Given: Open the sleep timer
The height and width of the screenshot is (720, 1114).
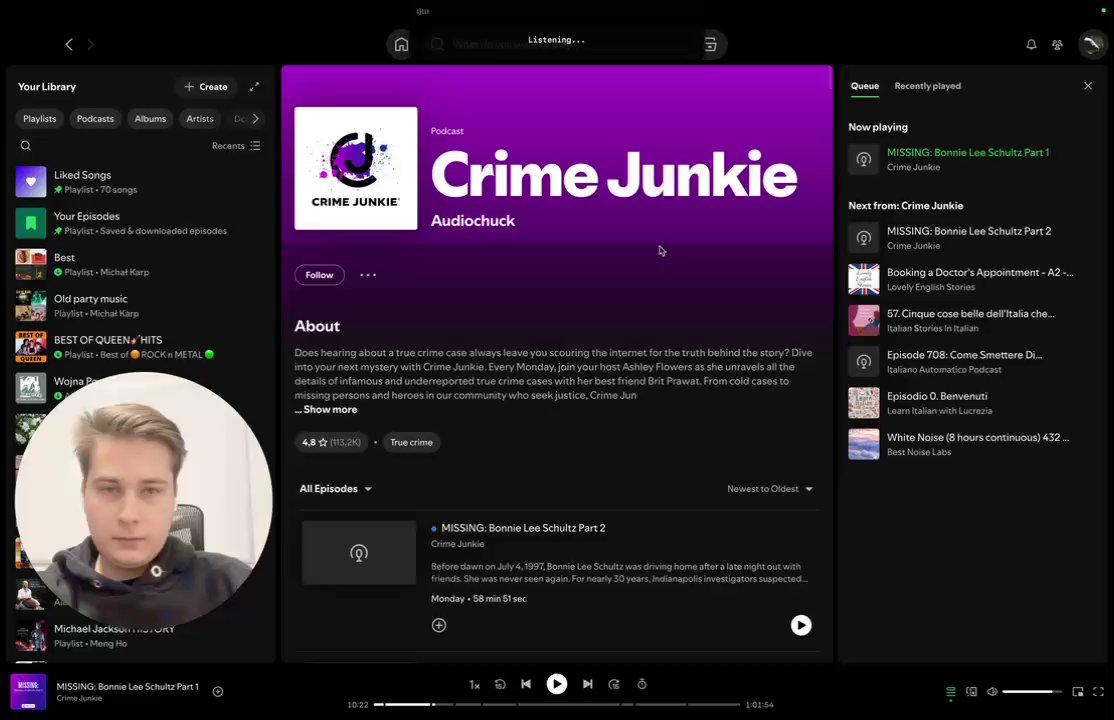Looking at the screenshot, I should tap(642, 684).
